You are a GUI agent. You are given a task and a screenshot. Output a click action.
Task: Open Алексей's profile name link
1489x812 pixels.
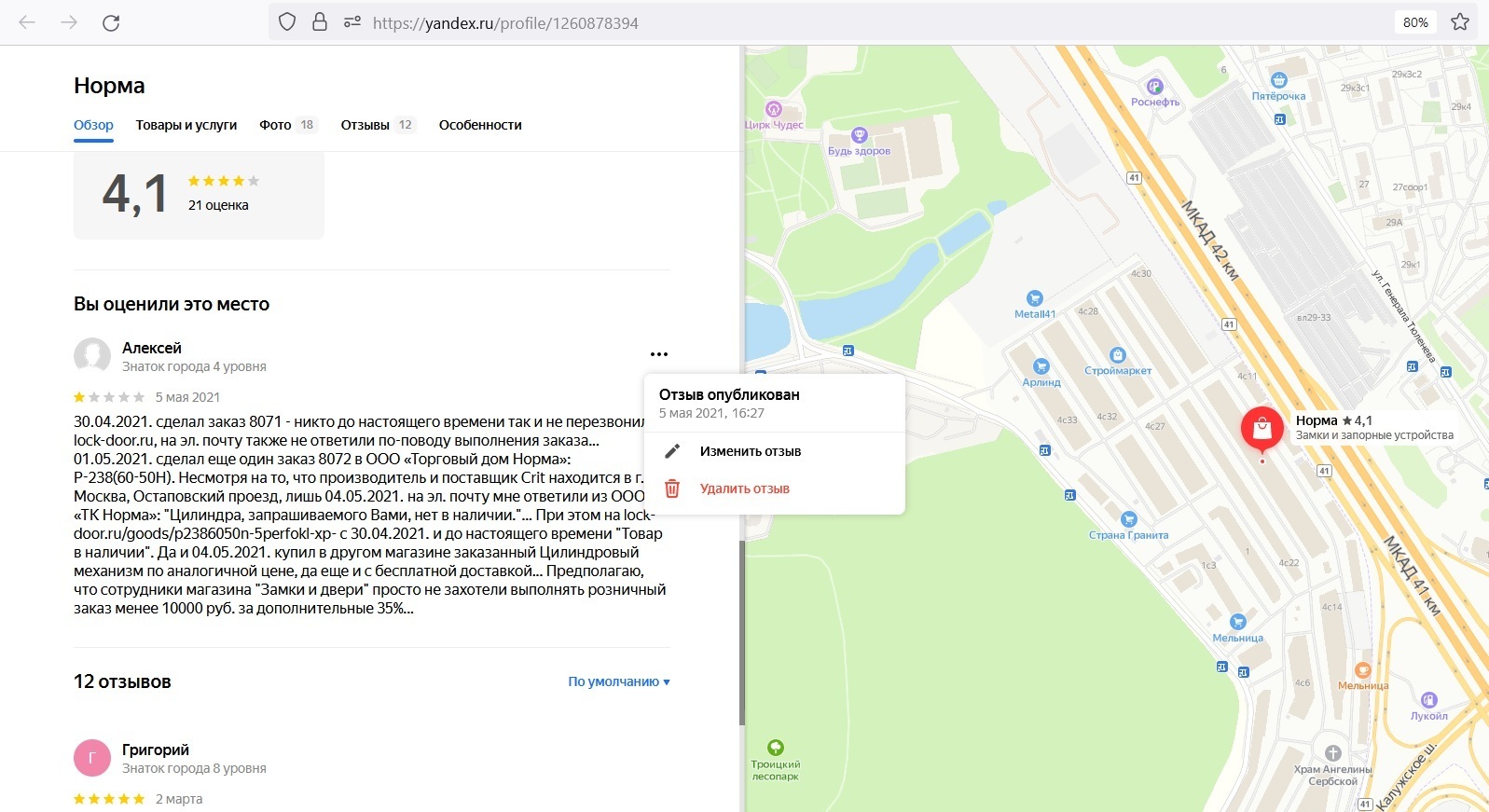(152, 348)
